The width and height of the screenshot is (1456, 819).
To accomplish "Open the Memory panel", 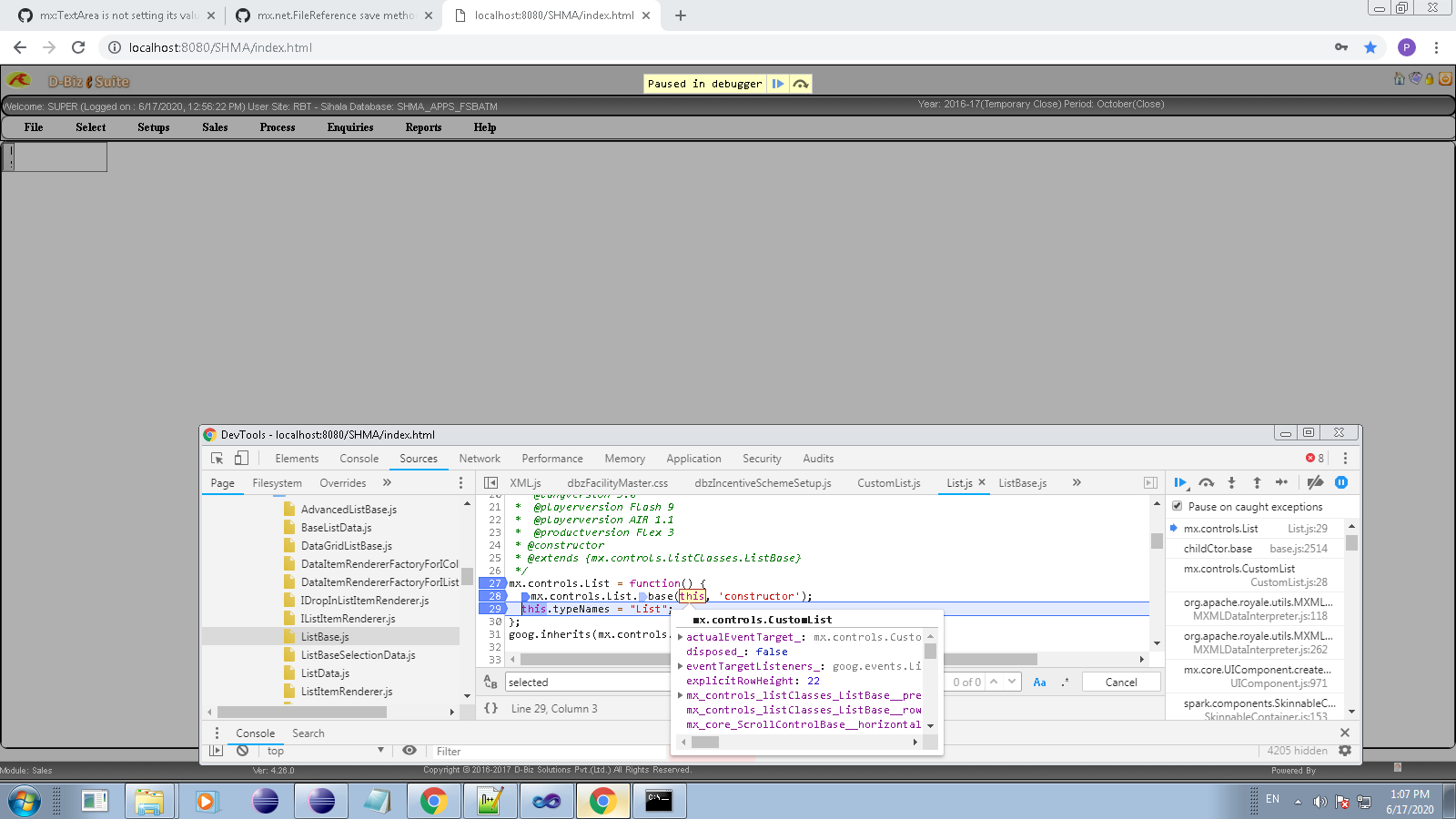I will (x=624, y=459).
